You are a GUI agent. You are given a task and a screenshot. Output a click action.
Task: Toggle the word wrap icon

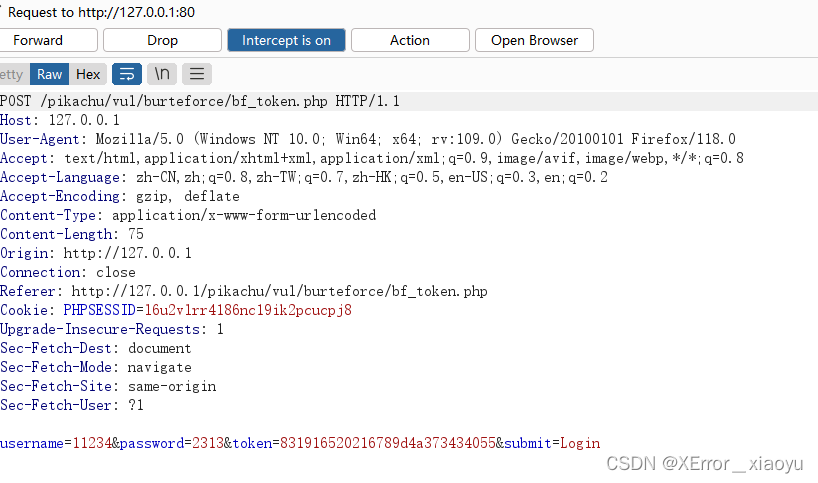pos(126,74)
